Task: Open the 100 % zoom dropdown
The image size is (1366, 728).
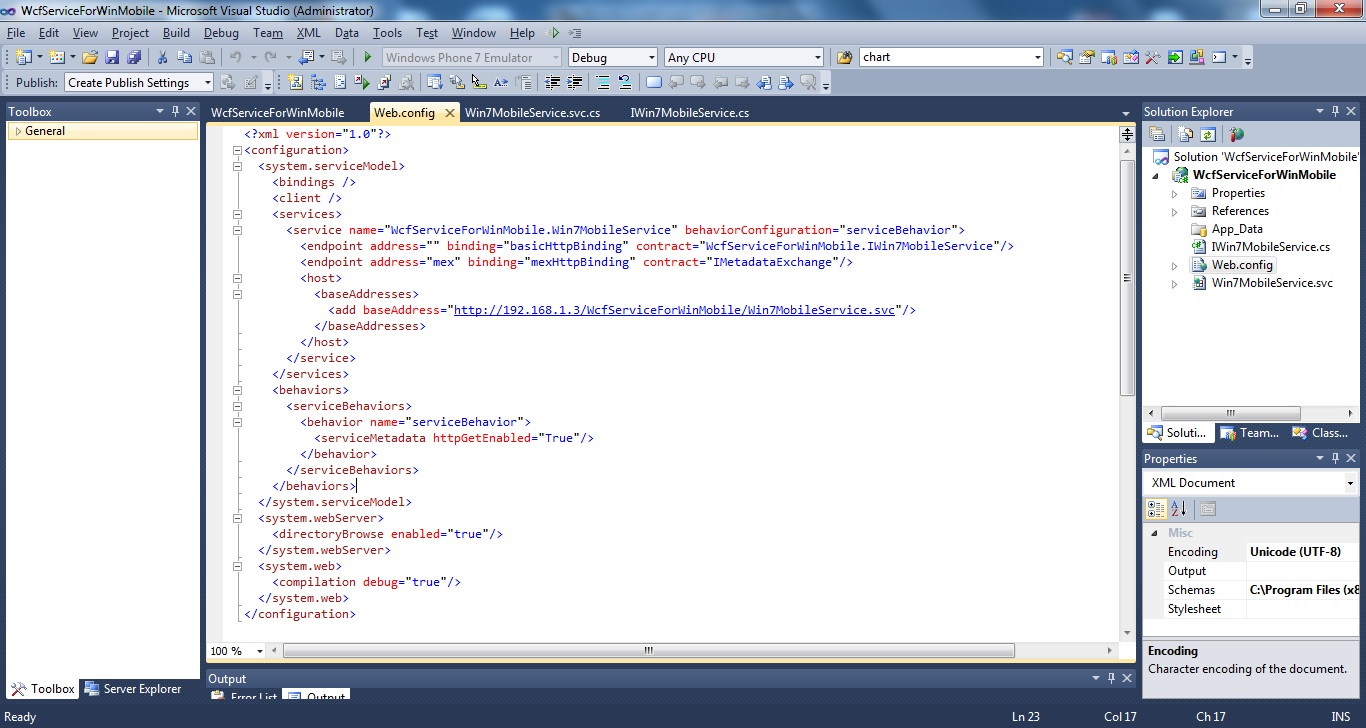Action: pyautogui.click(x=260, y=651)
